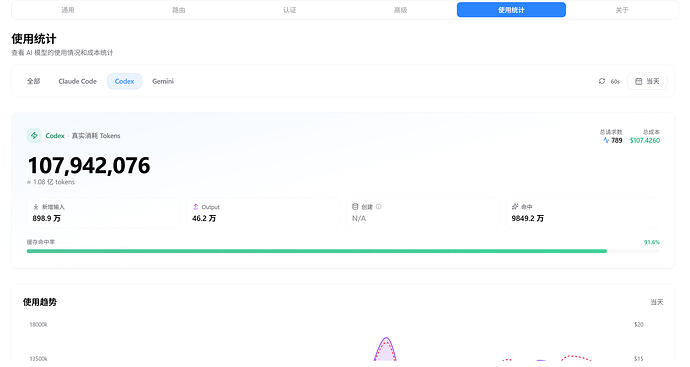Click the 60s refresh interval label

tap(615, 81)
